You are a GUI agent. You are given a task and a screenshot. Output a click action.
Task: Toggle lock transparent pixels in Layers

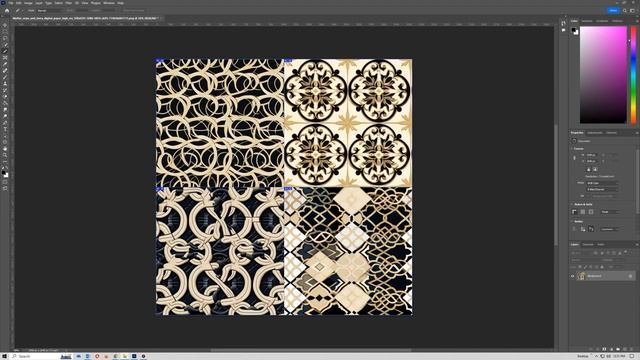click(580, 267)
